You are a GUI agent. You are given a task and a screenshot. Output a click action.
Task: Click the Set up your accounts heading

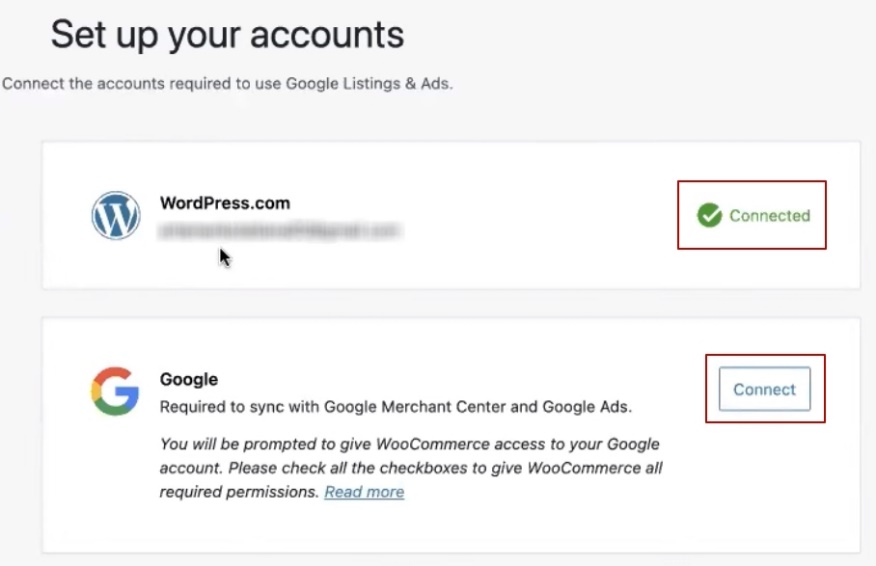click(x=227, y=35)
